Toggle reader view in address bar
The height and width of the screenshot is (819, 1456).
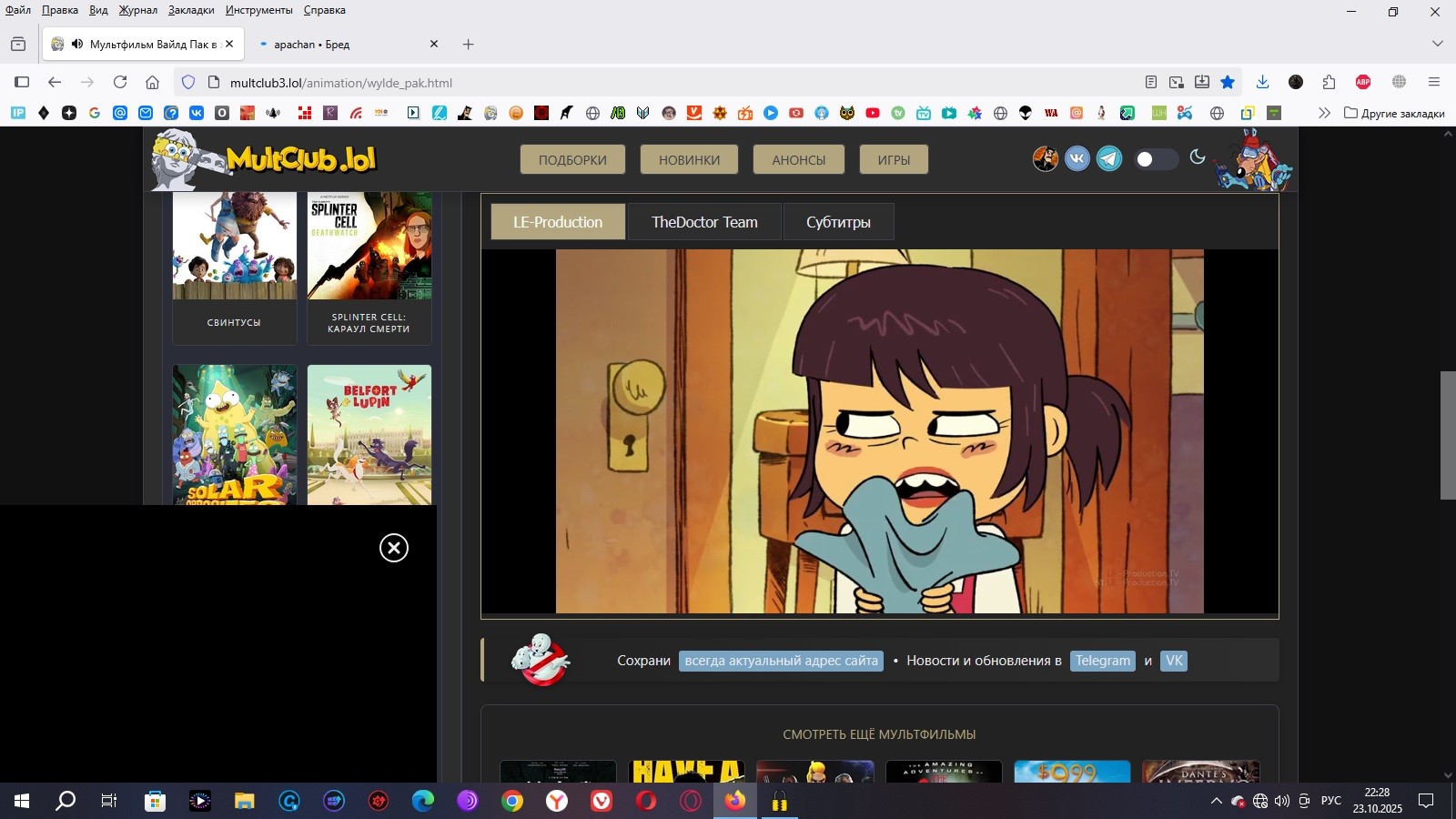pyautogui.click(x=1150, y=82)
